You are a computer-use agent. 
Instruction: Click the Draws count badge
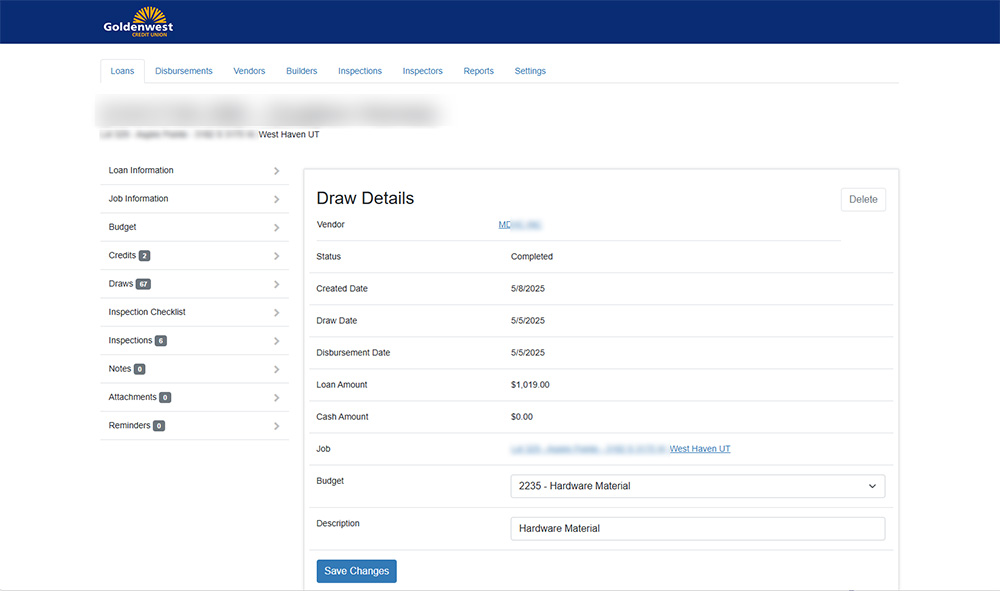point(143,284)
